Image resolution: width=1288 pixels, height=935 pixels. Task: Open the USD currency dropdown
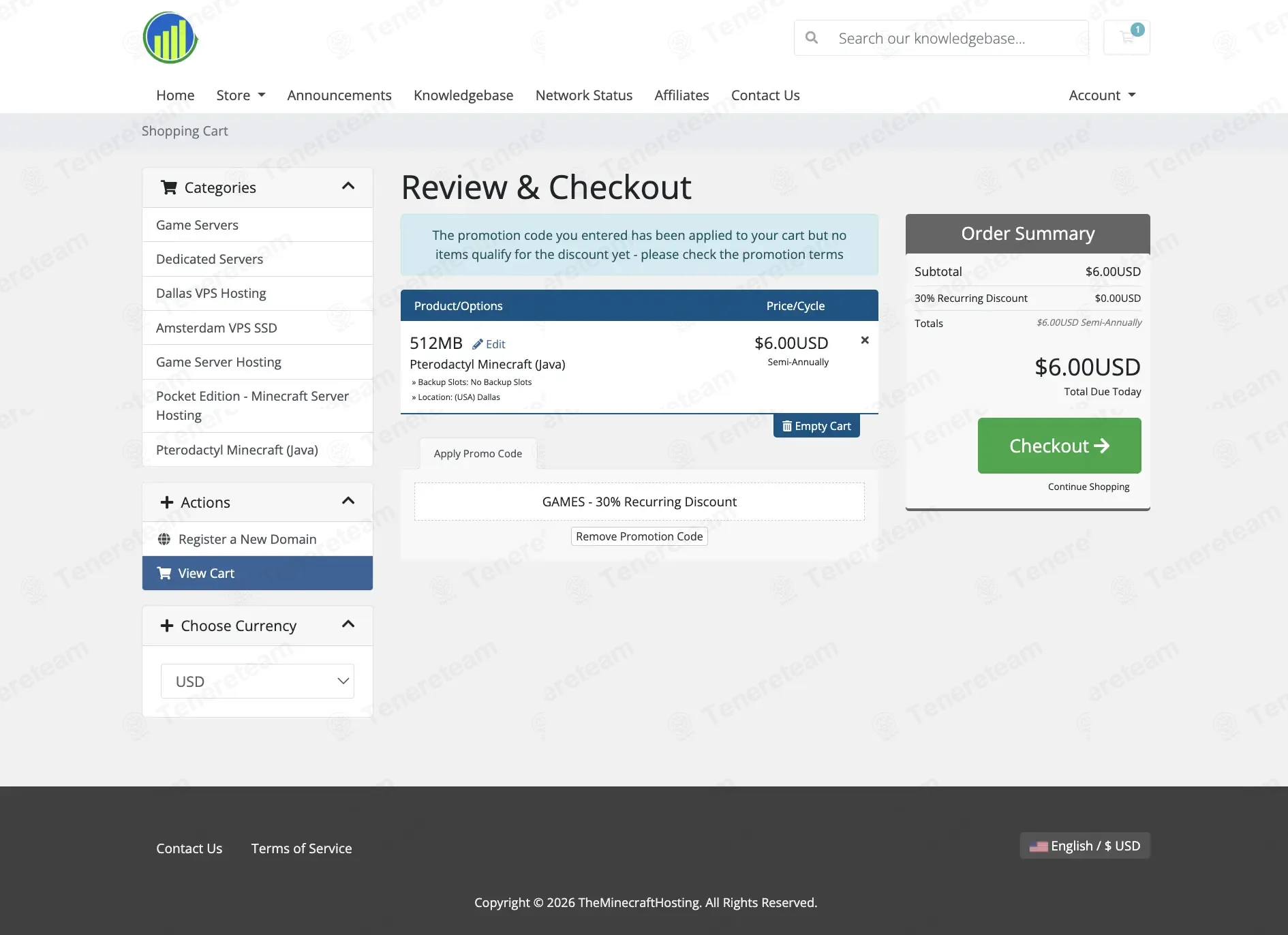point(258,681)
